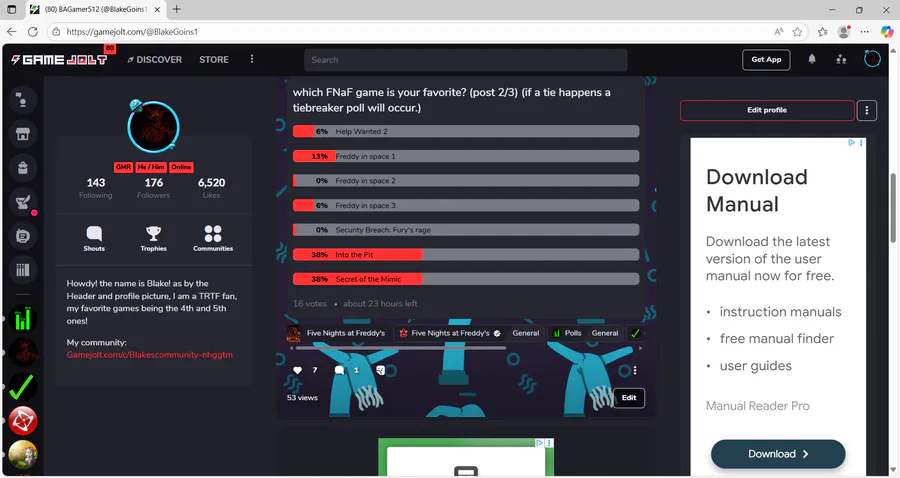Select Security Breach: Fury's rage poll option
This screenshot has height=478, width=900.
tap(465, 230)
